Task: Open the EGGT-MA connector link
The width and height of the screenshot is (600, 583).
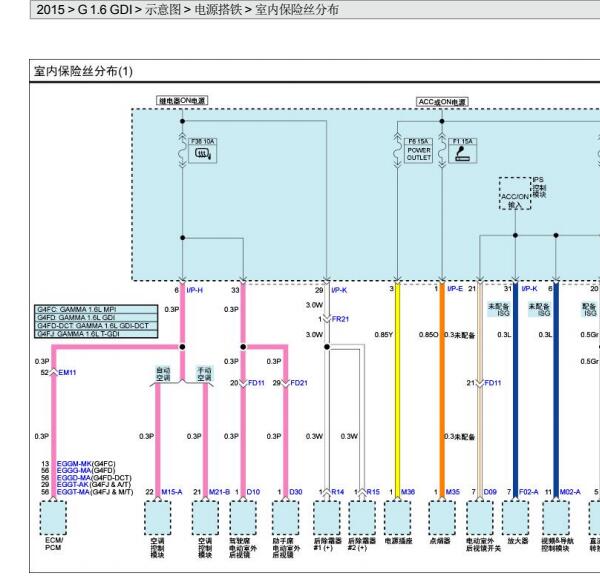Action: pos(73,492)
